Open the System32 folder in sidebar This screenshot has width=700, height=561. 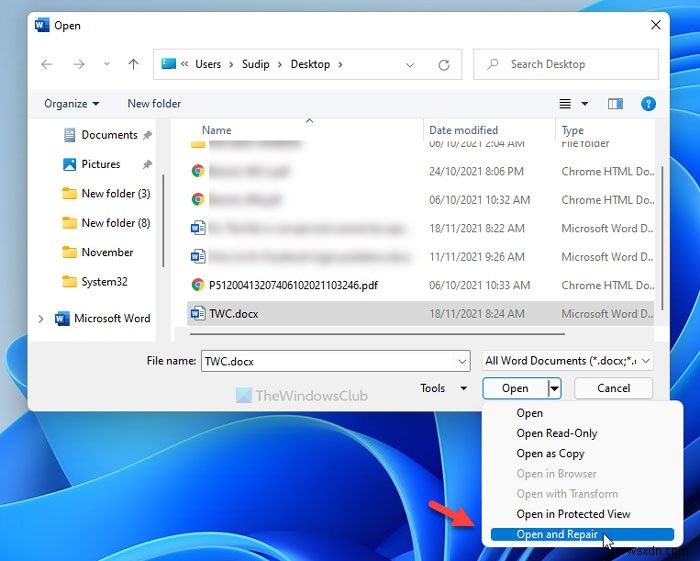(x=104, y=282)
